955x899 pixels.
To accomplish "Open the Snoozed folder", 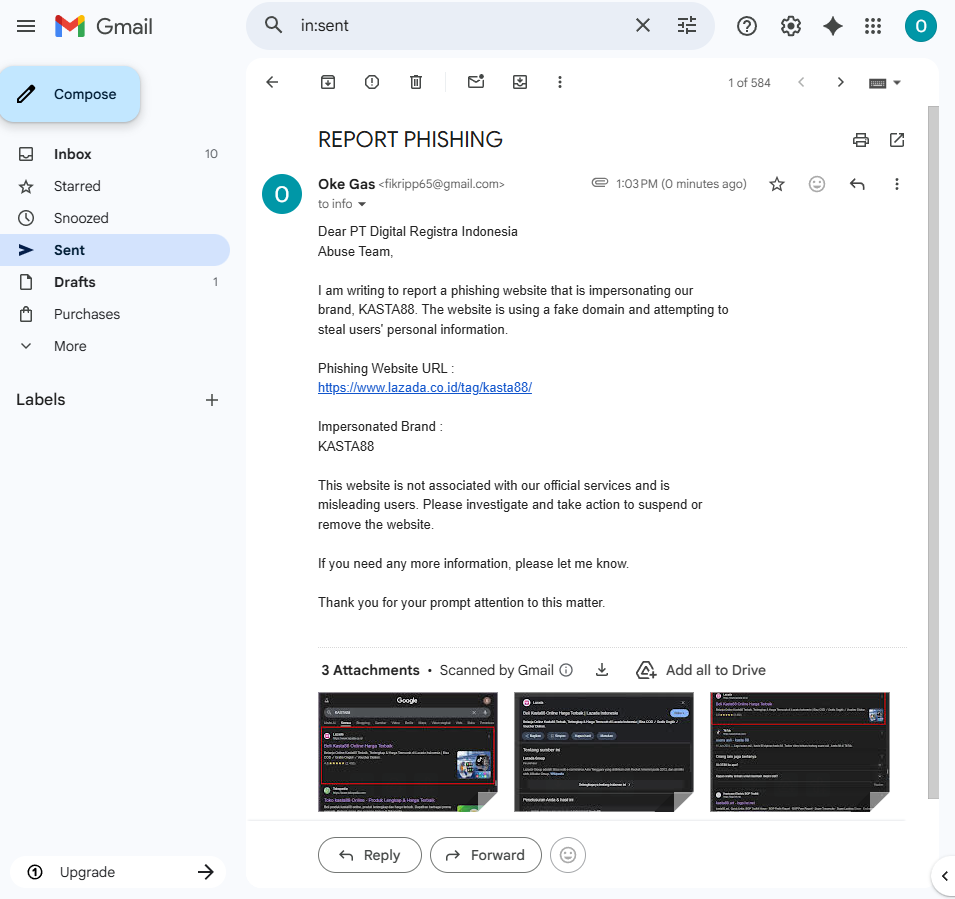I will (x=115, y=218).
